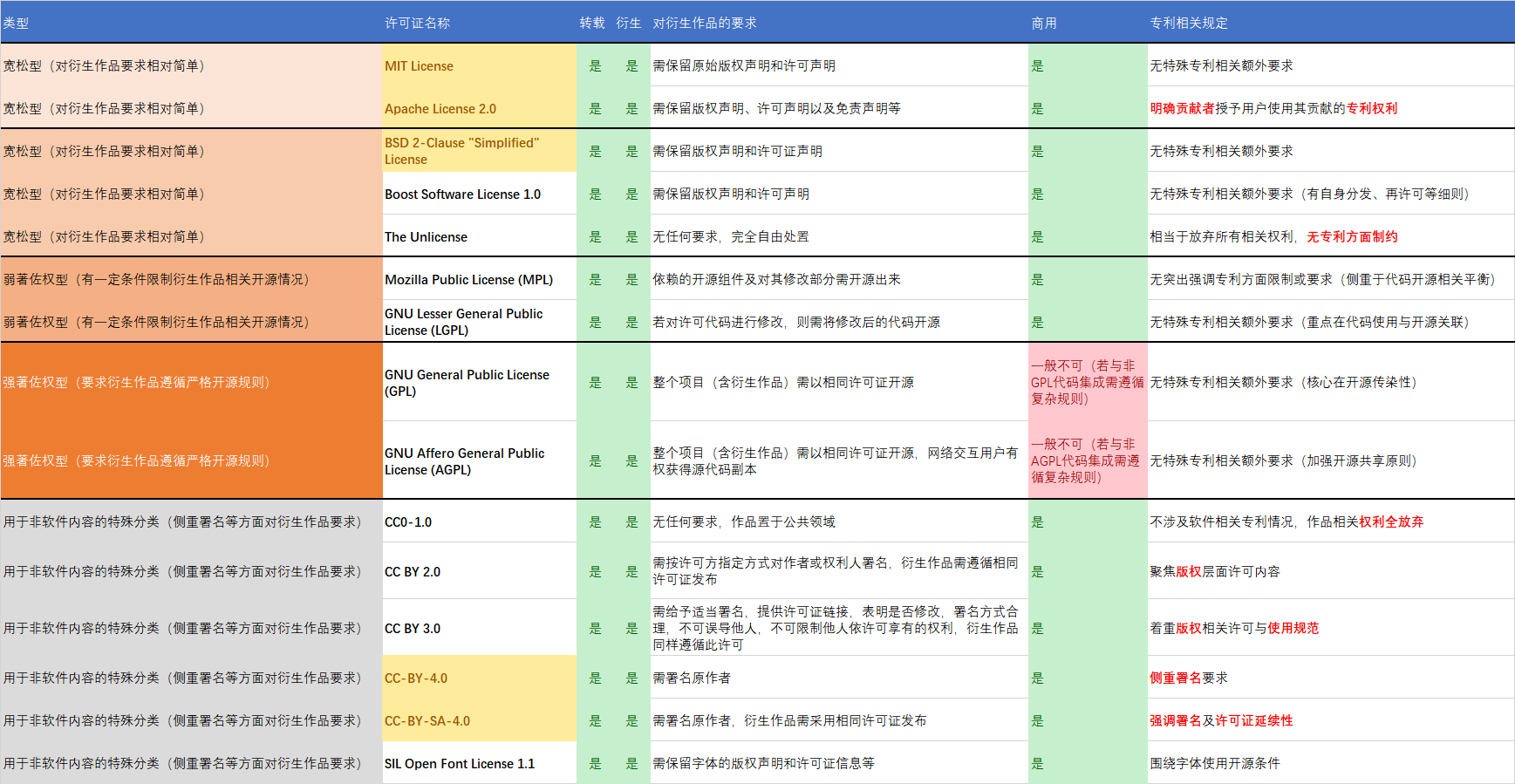Click the MIT License cell

[x=480, y=65]
